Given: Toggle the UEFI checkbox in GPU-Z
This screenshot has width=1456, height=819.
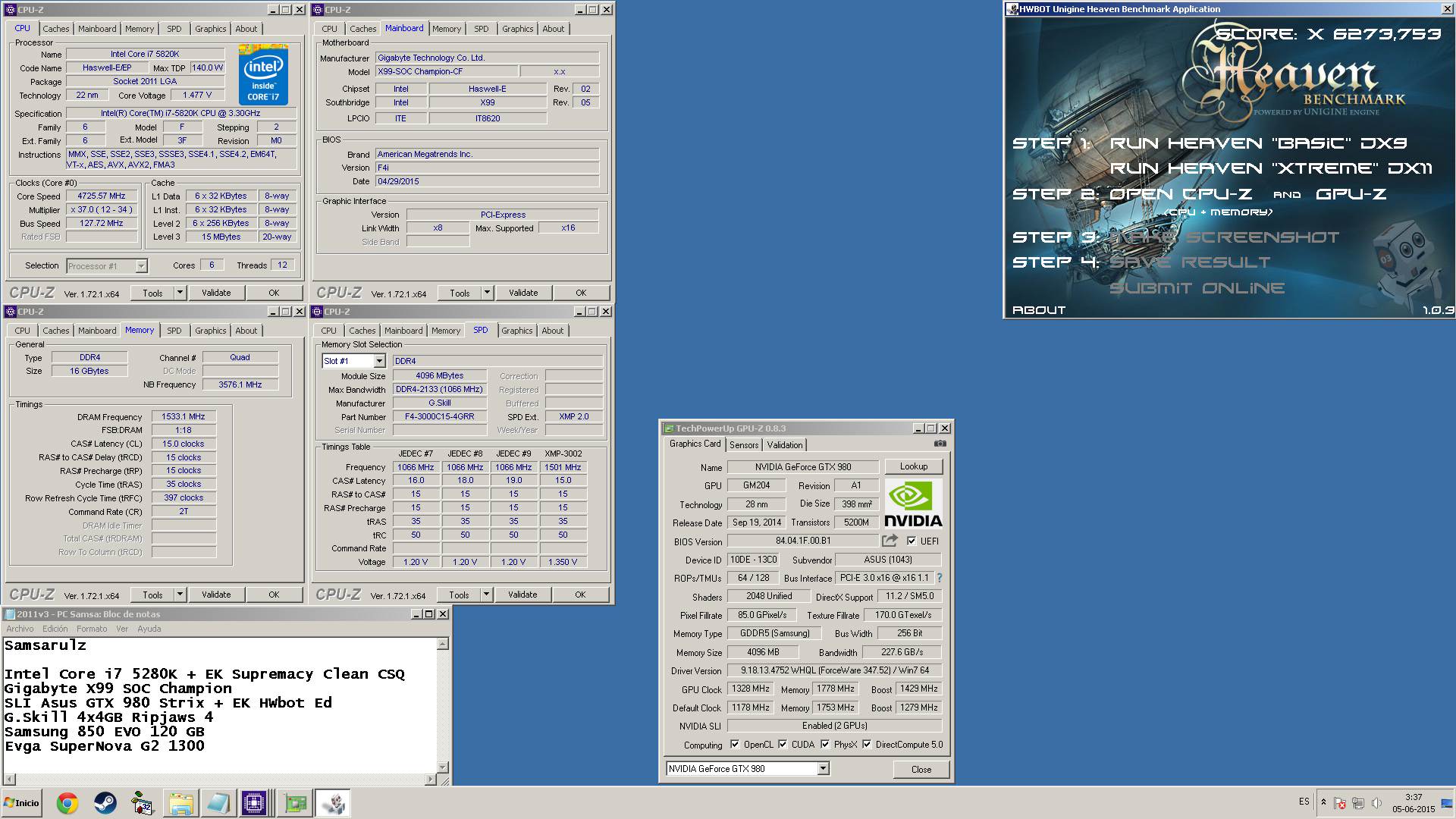Looking at the screenshot, I should pos(912,541).
